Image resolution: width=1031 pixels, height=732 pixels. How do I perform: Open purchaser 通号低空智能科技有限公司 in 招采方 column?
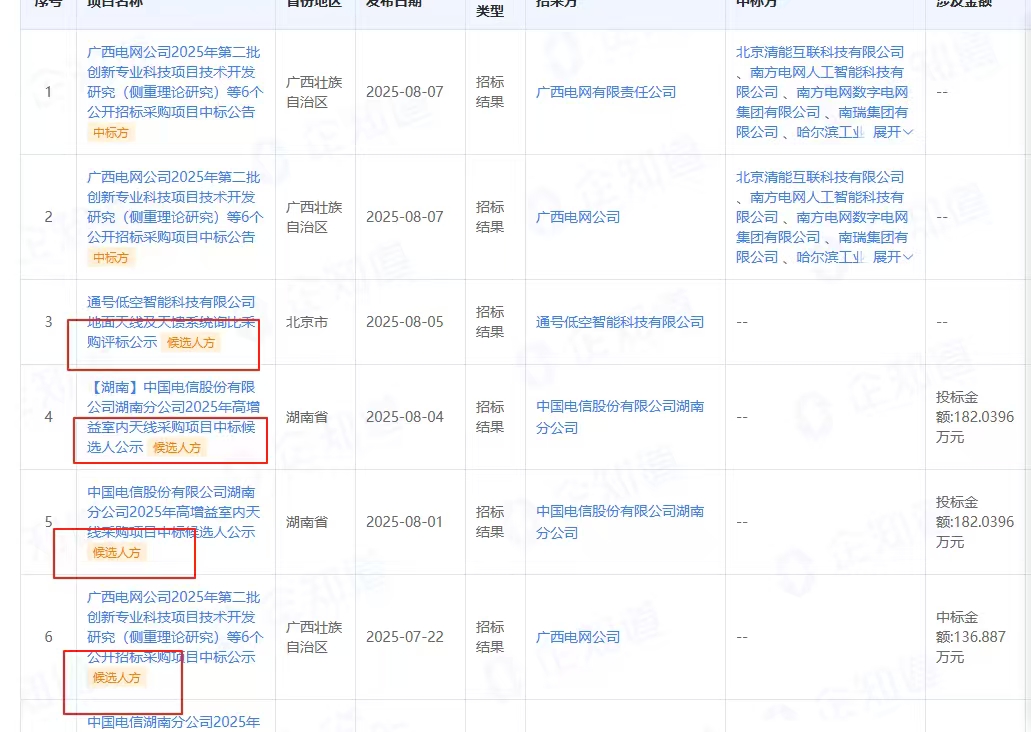tap(620, 322)
